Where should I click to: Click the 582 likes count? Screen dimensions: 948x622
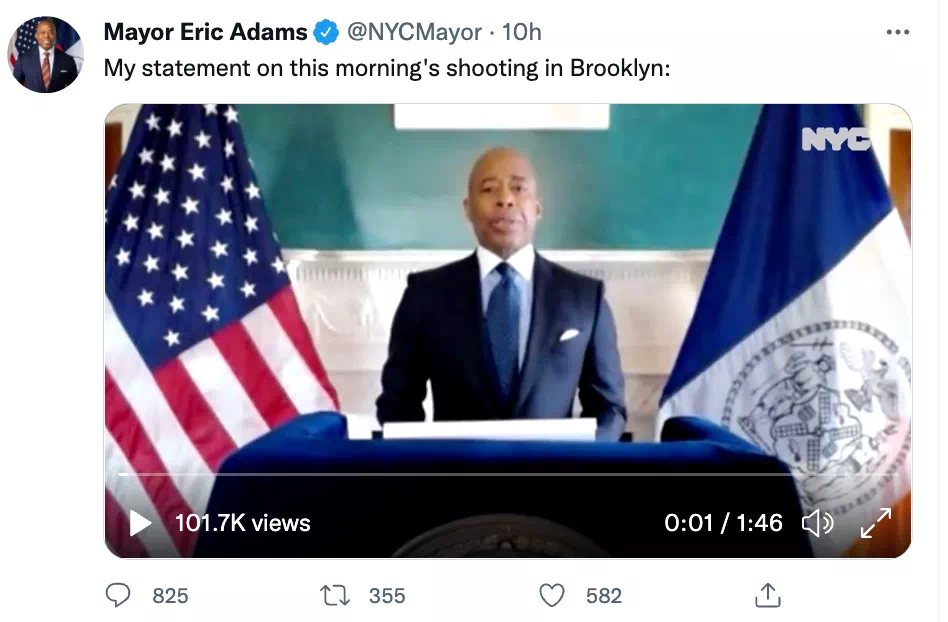click(603, 596)
